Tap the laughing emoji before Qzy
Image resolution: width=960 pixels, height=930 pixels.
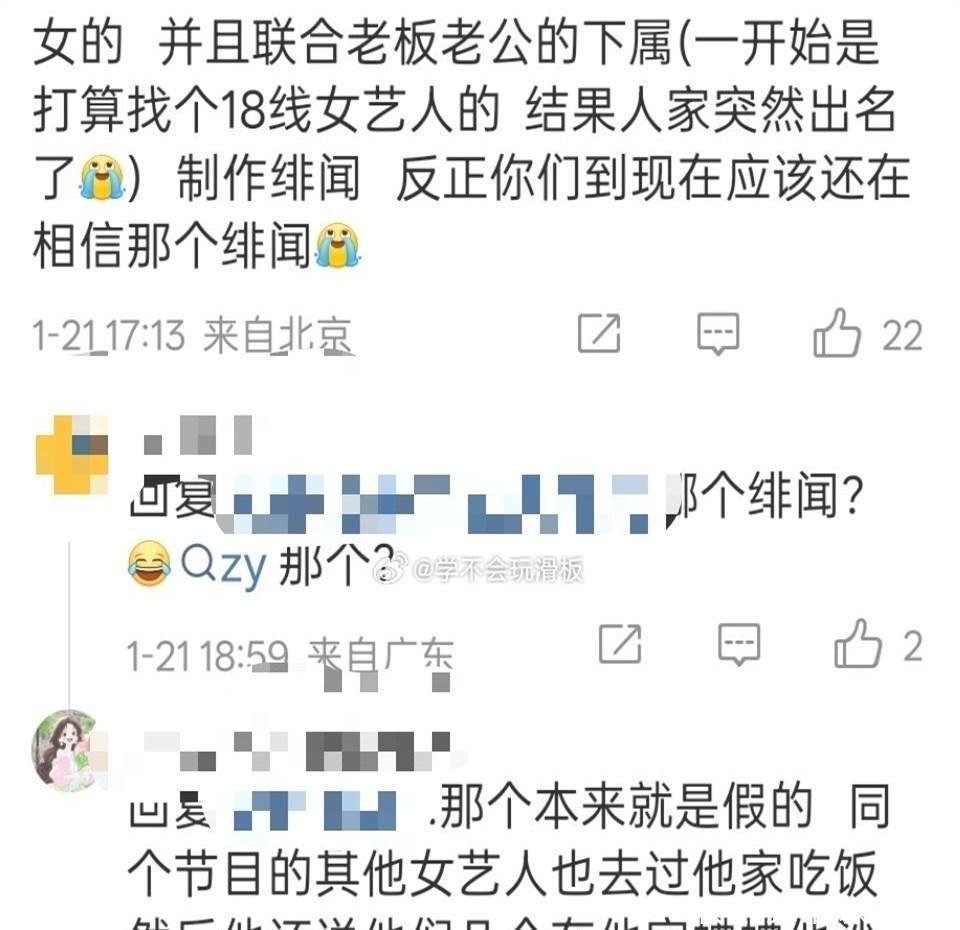coord(149,564)
